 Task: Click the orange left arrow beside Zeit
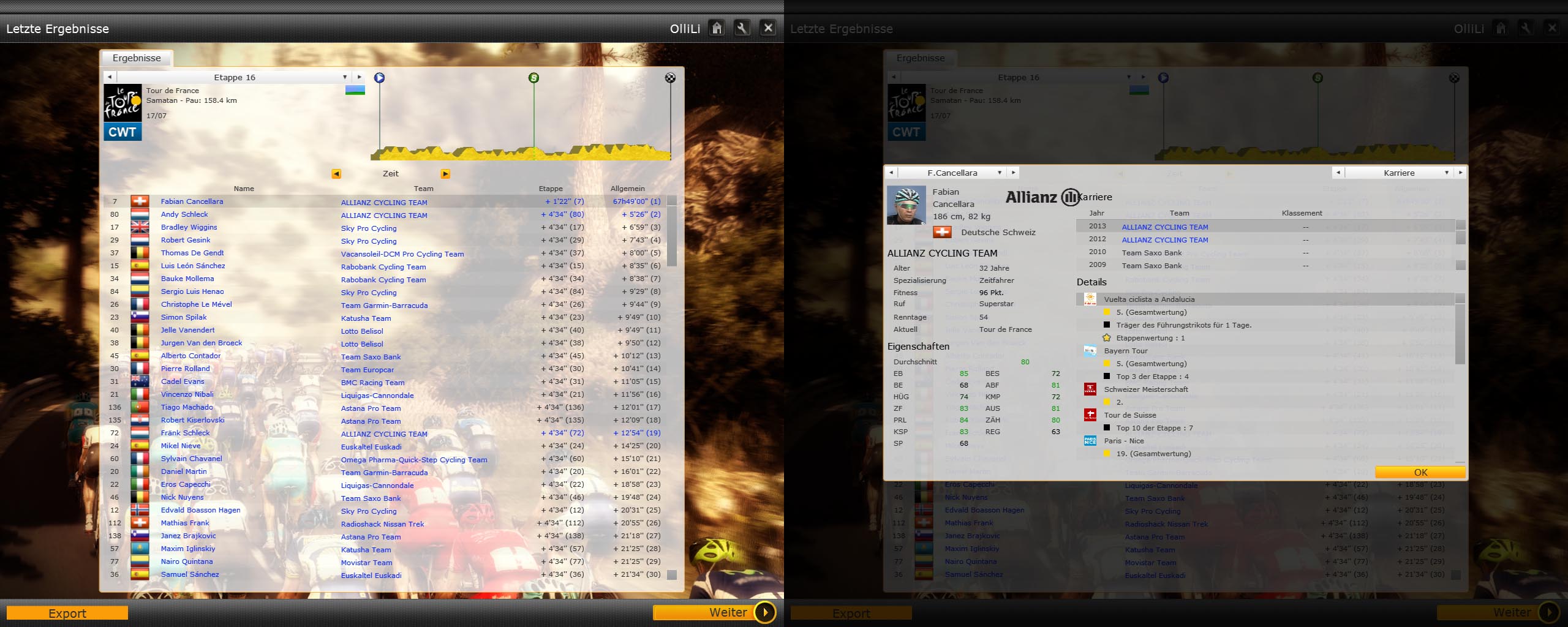[336, 174]
